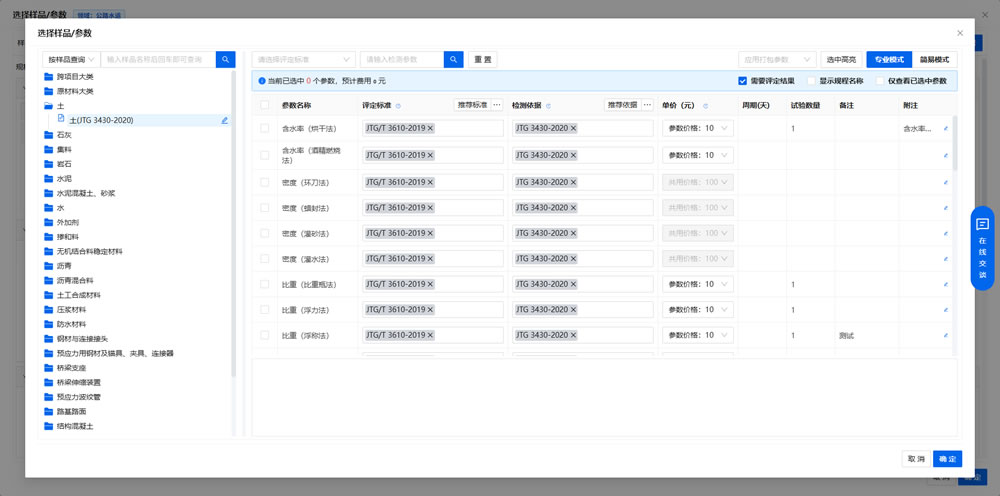Viewport: 1000px width, 496px height.
Task: Click the info icon beside 评定标准 header
Action: (399, 105)
